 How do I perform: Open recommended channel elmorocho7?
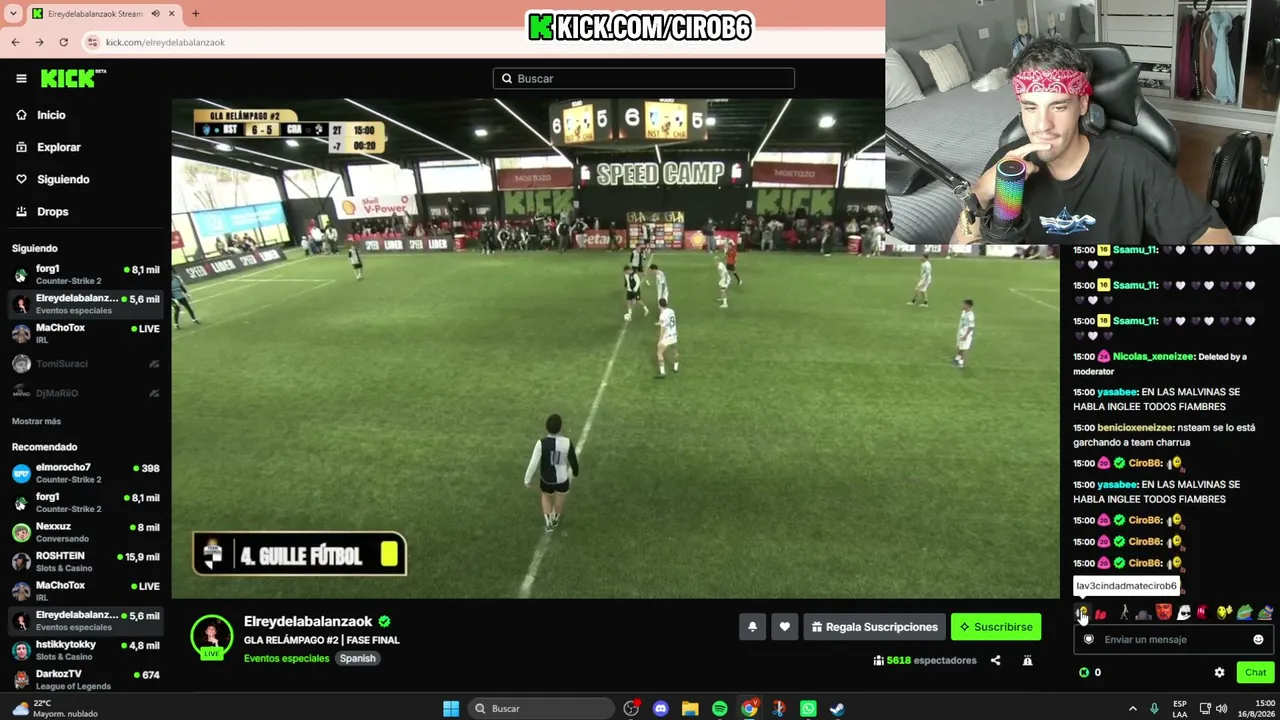(x=86, y=473)
